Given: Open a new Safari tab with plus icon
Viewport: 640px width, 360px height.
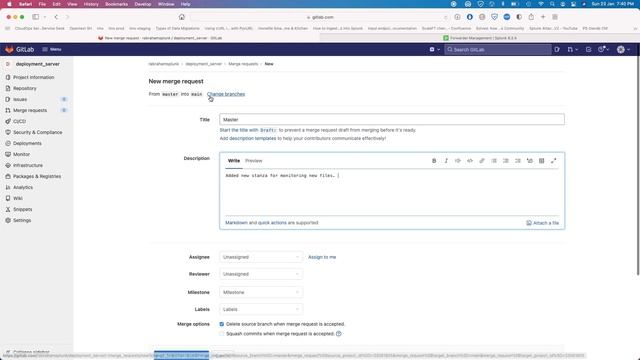Looking at the screenshot, I should 543,17.
